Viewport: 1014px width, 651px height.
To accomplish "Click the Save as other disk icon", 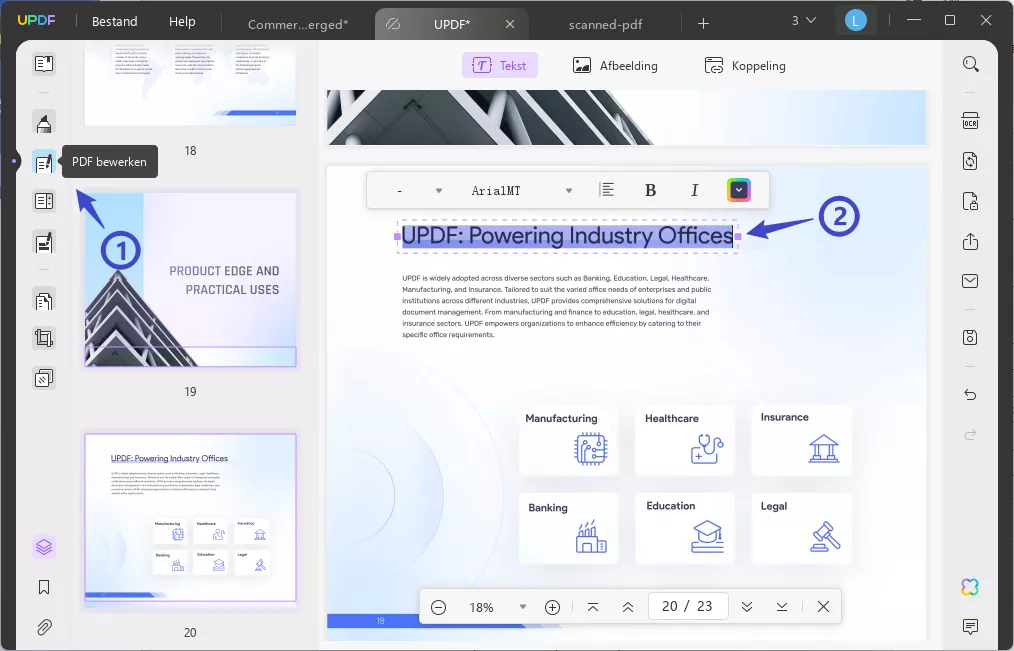I will pos(970,337).
